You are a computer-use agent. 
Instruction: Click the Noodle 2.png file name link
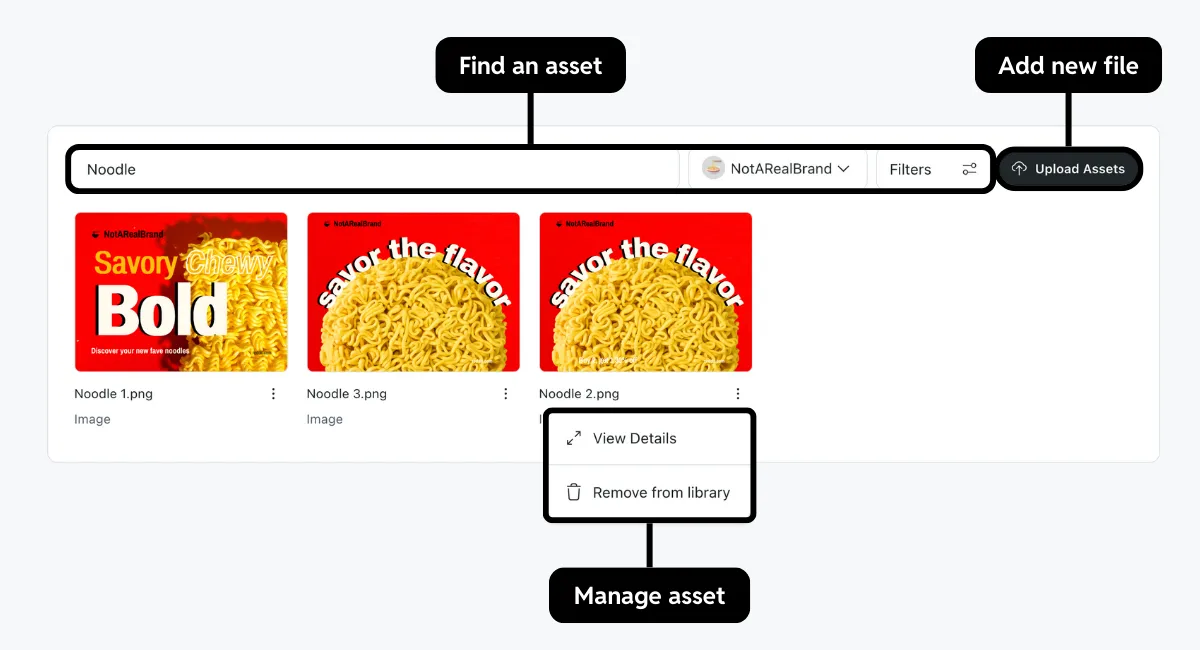click(579, 393)
